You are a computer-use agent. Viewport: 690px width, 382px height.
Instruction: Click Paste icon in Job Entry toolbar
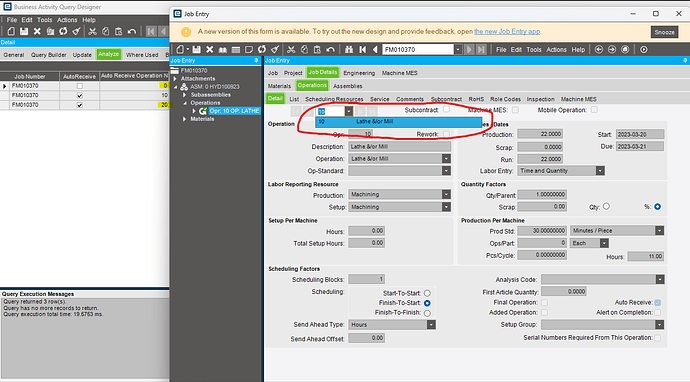pyautogui.click(x=317, y=50)
